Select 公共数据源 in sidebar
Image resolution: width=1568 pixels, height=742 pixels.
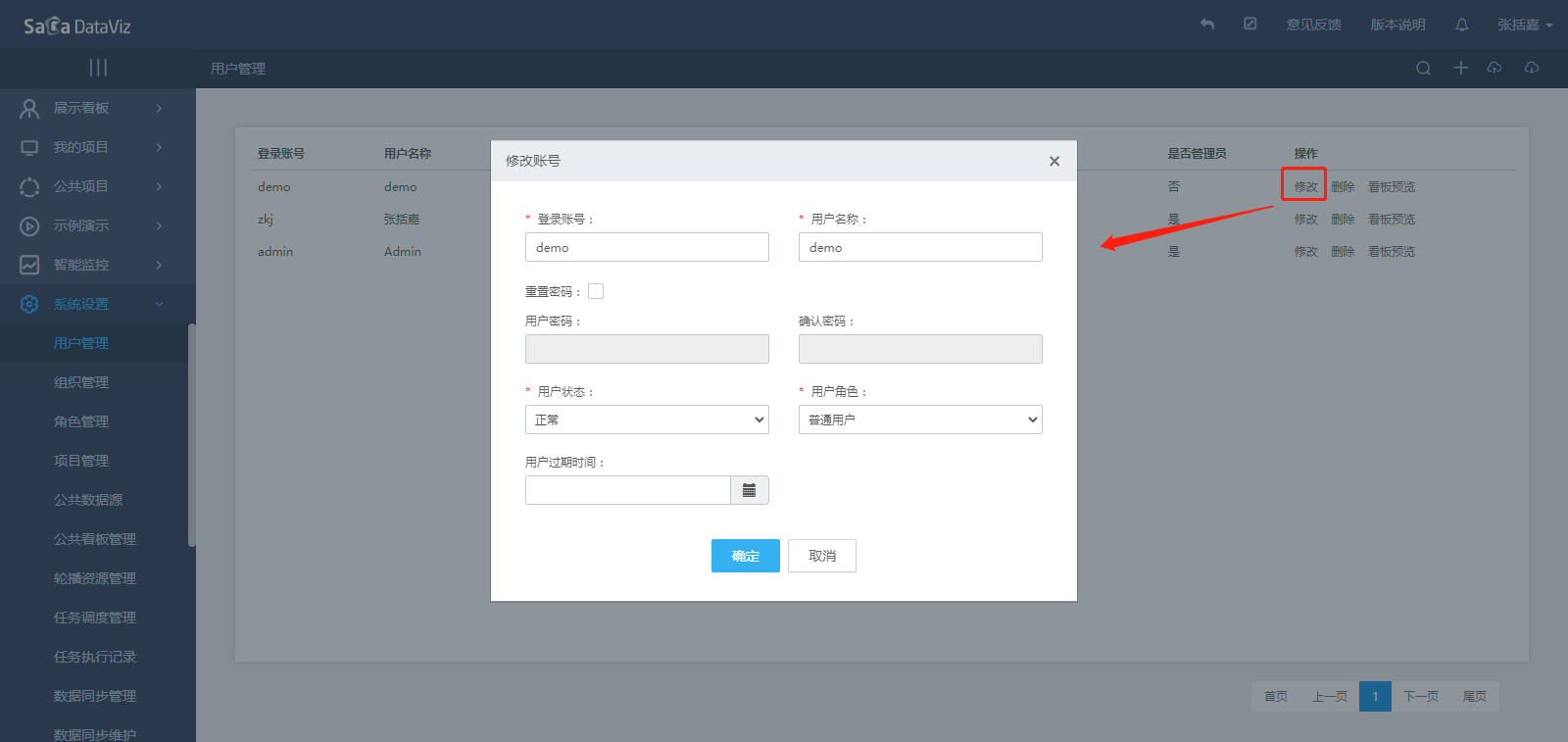pos(88,500)
